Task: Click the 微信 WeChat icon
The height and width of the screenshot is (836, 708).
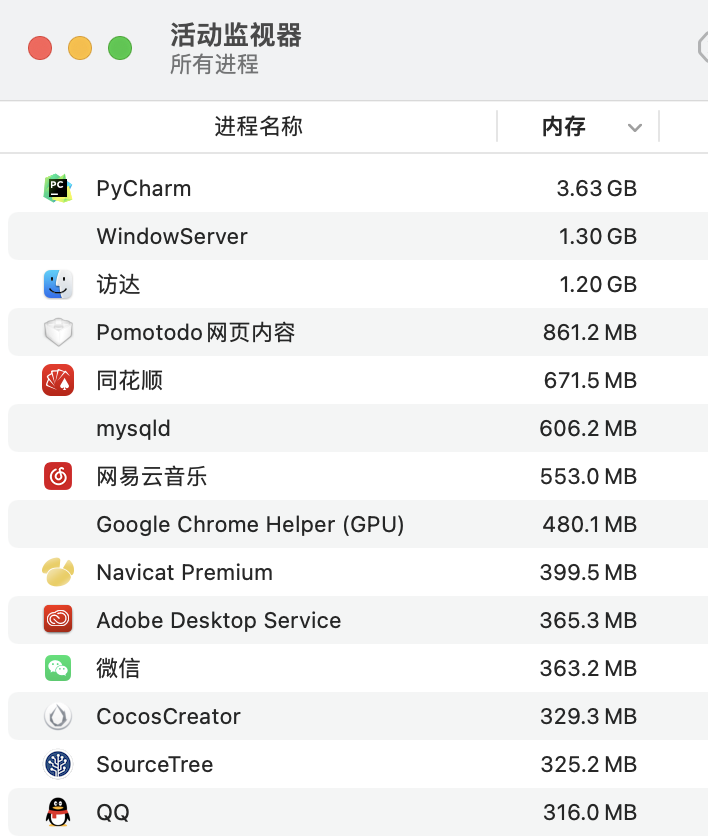Action: [x=58, y=668]
